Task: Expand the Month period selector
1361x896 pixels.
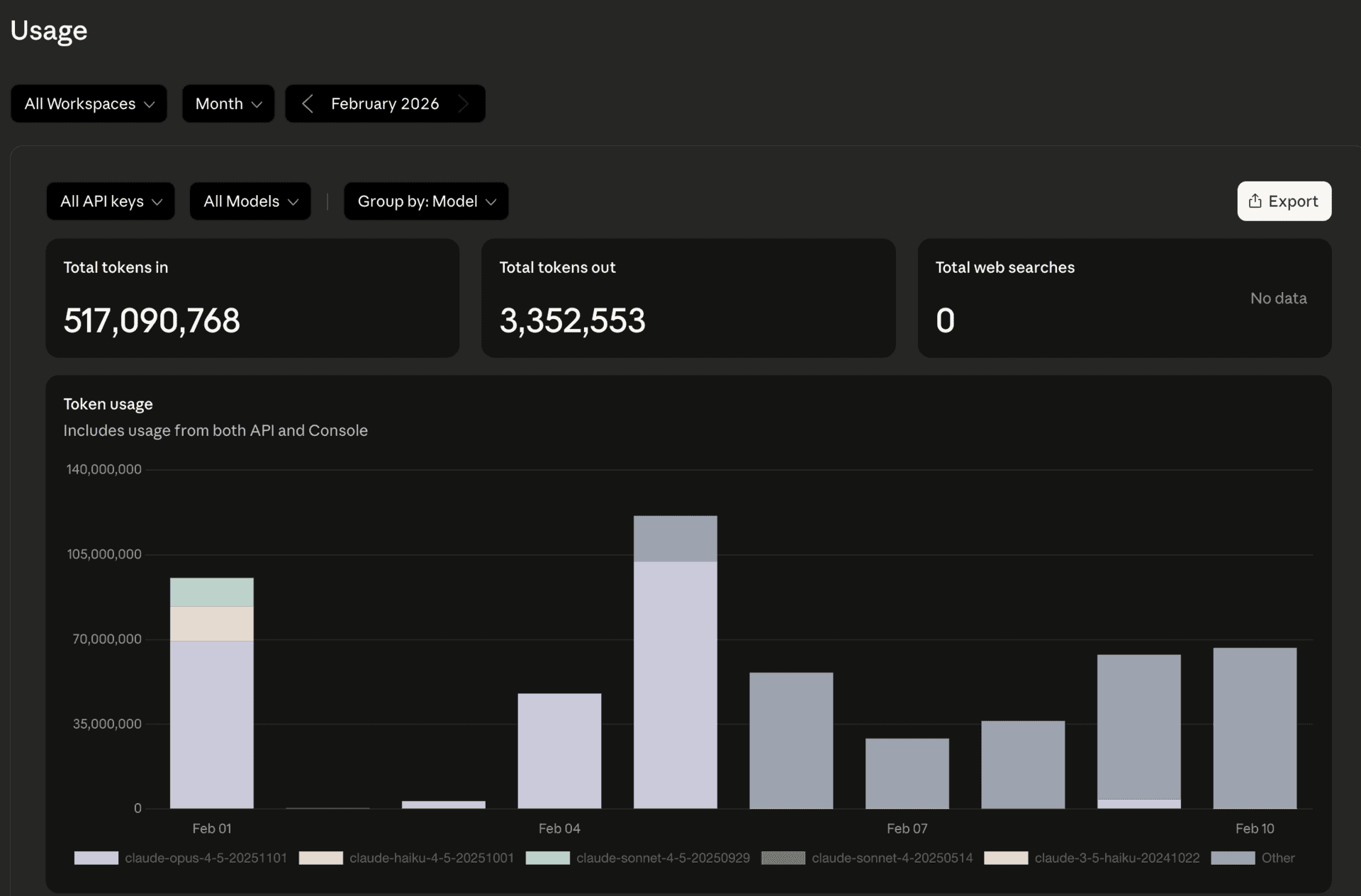Action: [x=228, y=103]
